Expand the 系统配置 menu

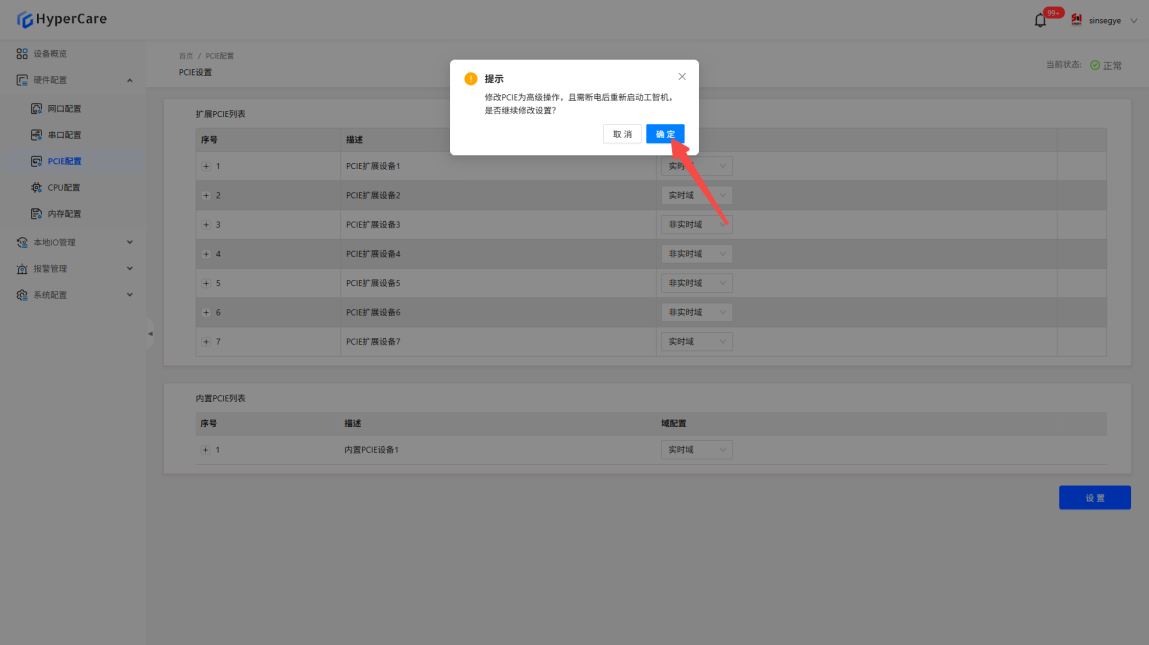click(73, 295)
